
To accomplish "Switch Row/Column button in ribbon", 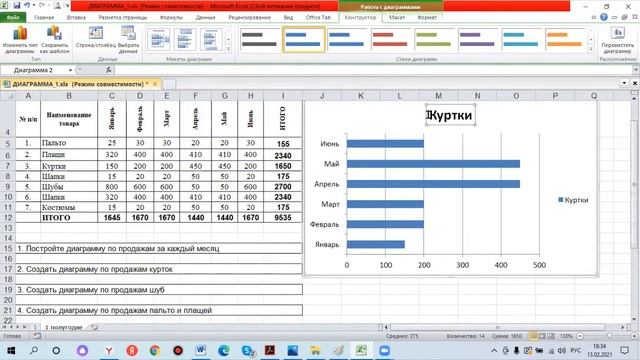I will (x=96, y=38).
